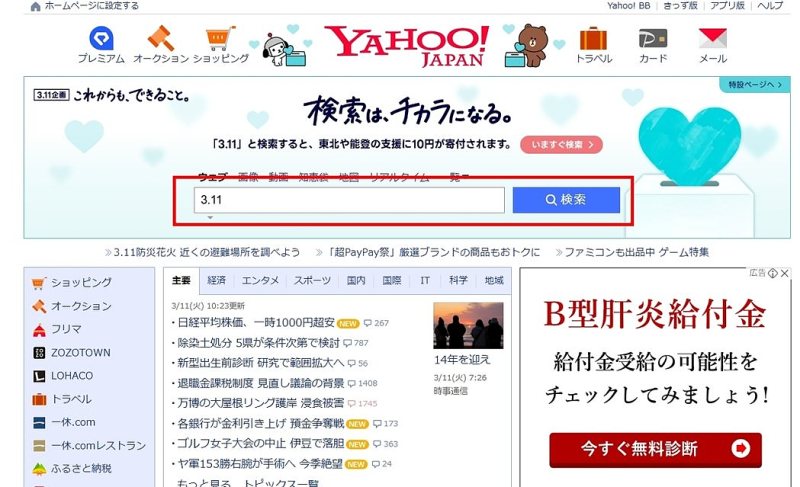
Task: Click the sidebar 一休.com icon
Action: tap(39, 423)
